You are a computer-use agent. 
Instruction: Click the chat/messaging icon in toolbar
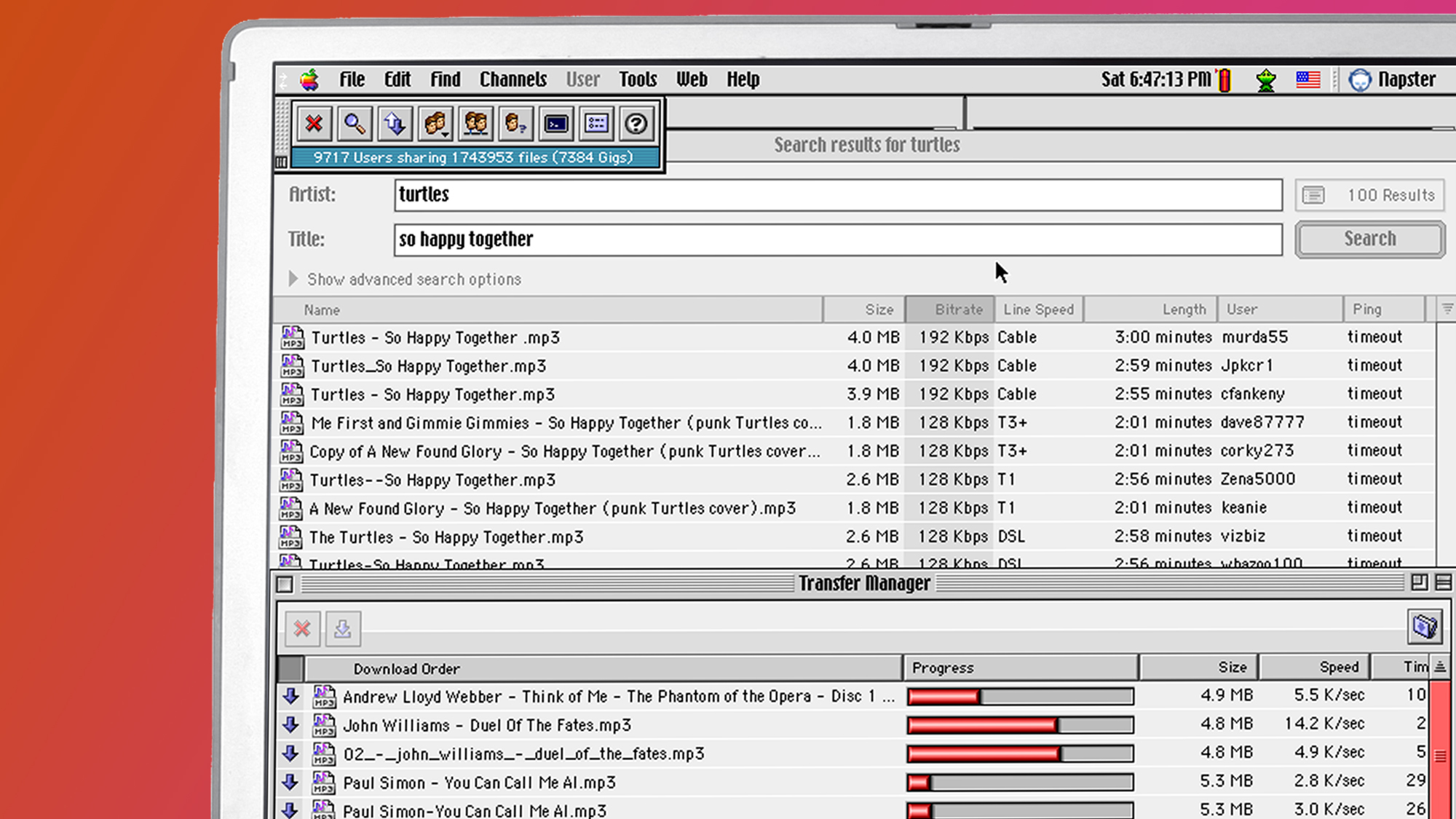coord(557,122)
